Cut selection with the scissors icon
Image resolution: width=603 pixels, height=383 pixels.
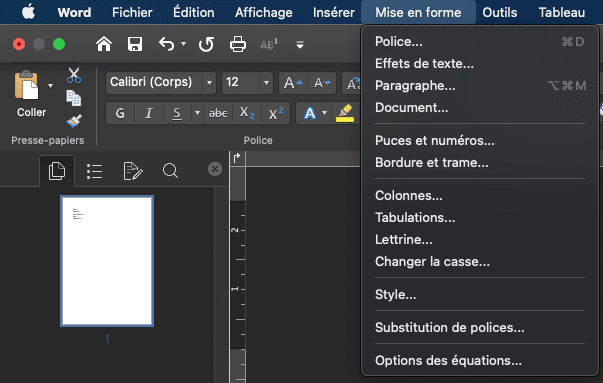pyautogui.click(x=73, y=75)
